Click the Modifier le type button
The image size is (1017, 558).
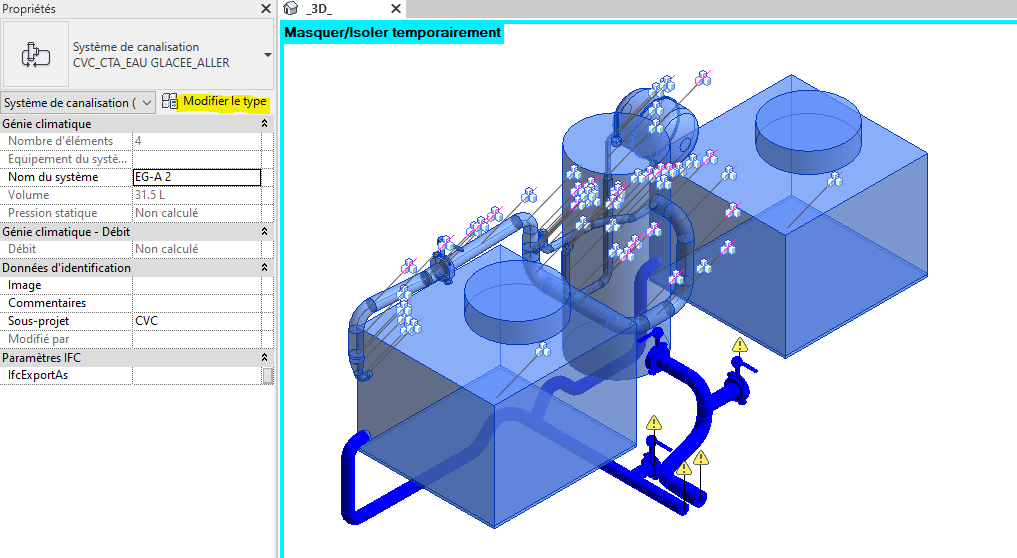click(x=215, y=102)
